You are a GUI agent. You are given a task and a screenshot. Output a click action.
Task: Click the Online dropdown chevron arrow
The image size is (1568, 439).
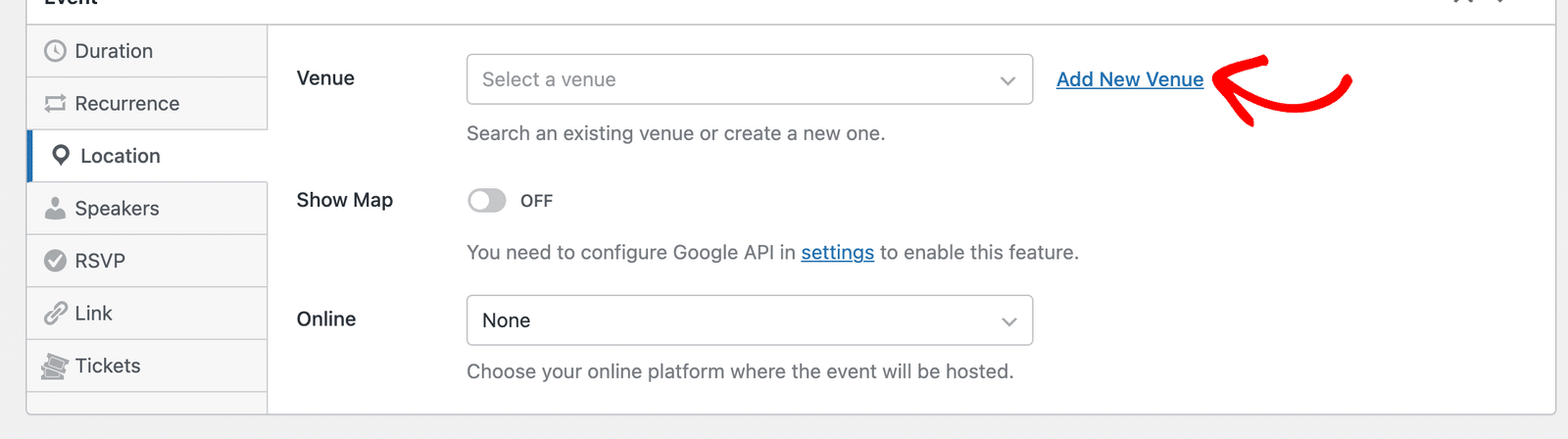(1008, 321)
